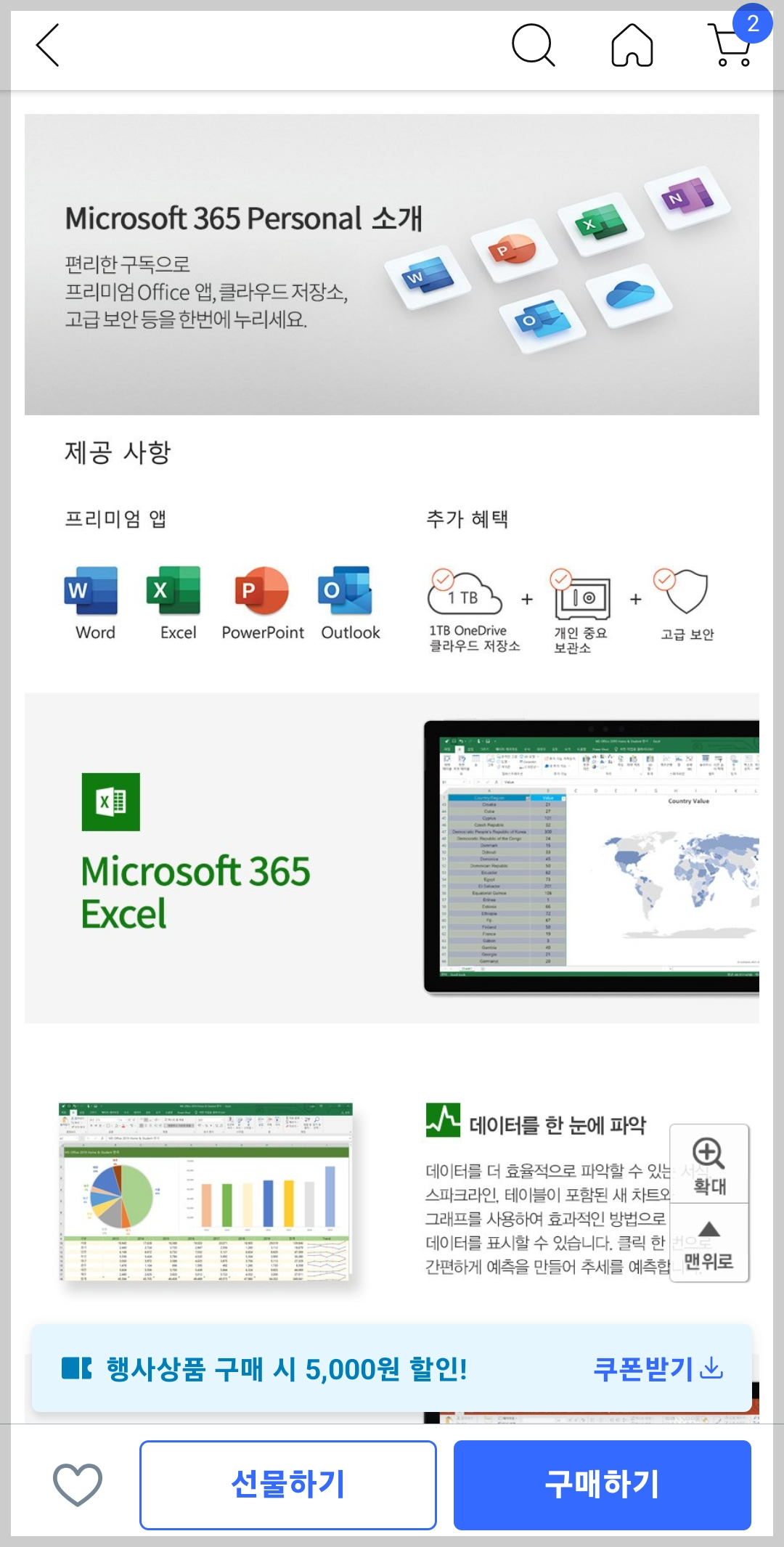Tap the Word app icon
Image resolution: width=784 pixels, height=1547 pixels.
(x=91, y=590)
